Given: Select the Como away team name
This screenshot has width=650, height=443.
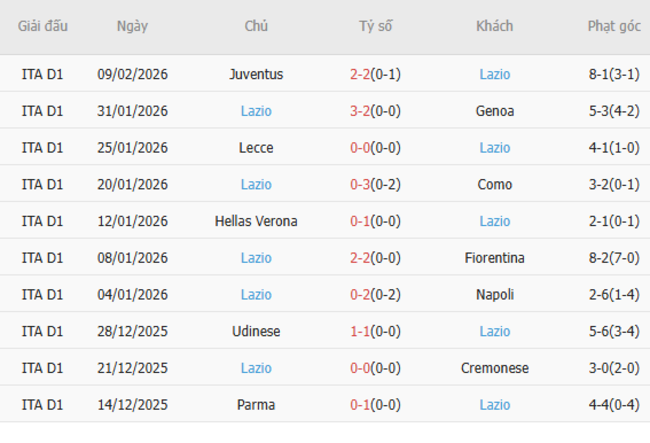Looking at the screenshot, I should coord(494,185).
